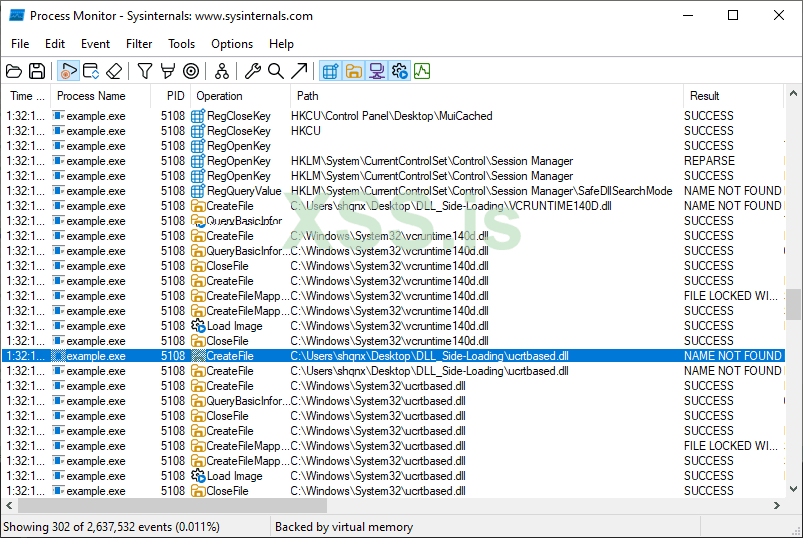Open the Help menu
Viewport: 803px width, 538px height.
coord(281,44)
